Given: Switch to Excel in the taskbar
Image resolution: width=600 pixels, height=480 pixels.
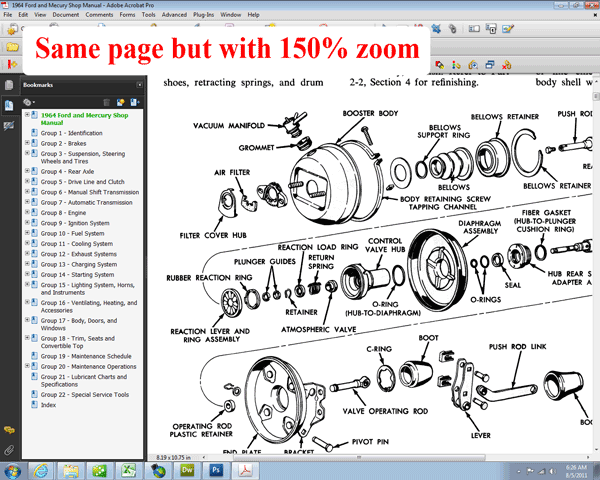Looking at the screenshot, I should (x=129, y=471).
